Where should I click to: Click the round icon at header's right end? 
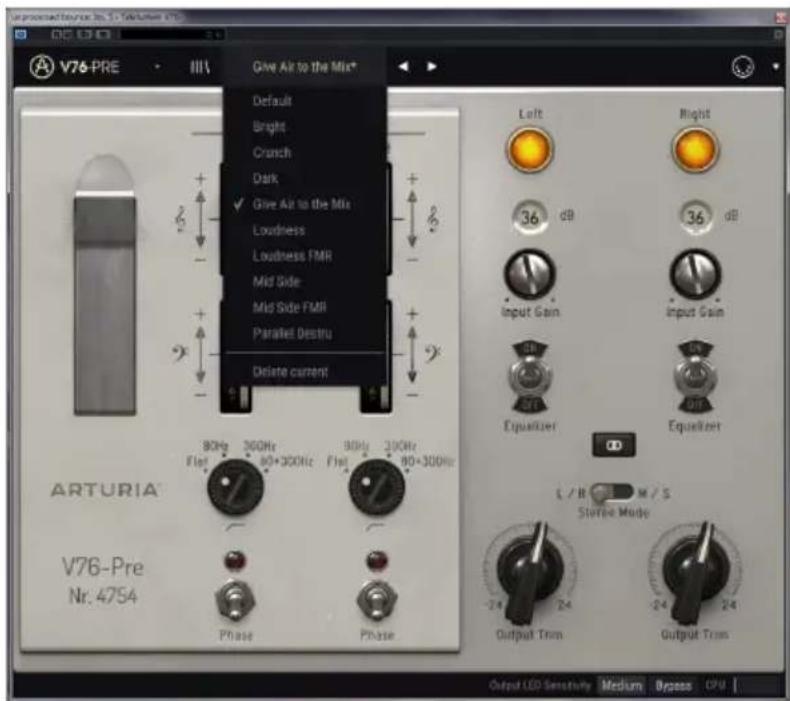[743, 67]
